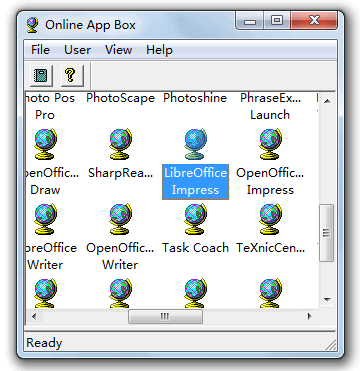
Task: Open the User menu
Action: [77, 50]
